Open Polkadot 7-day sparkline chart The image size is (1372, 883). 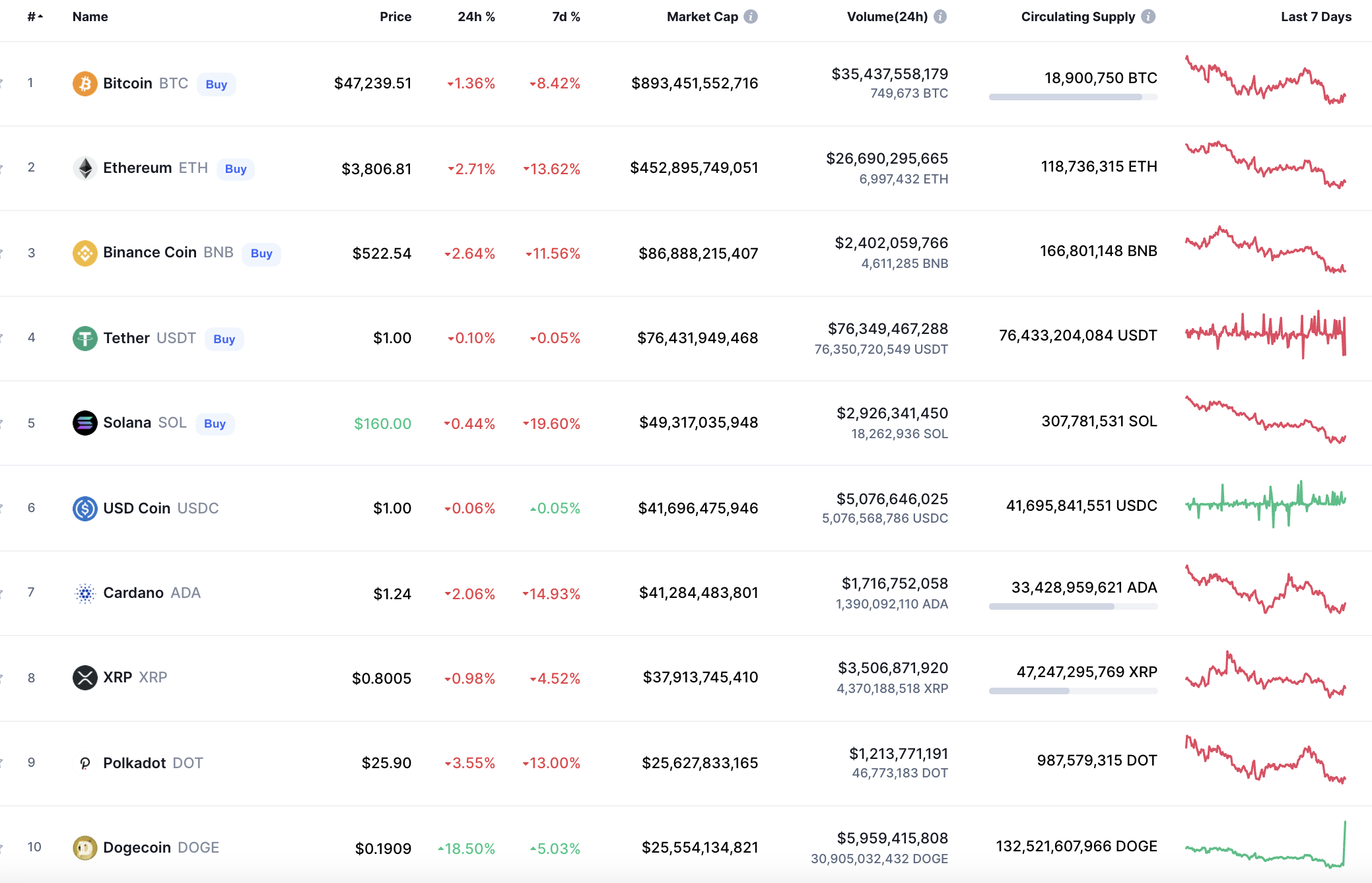click(1265, 759)
